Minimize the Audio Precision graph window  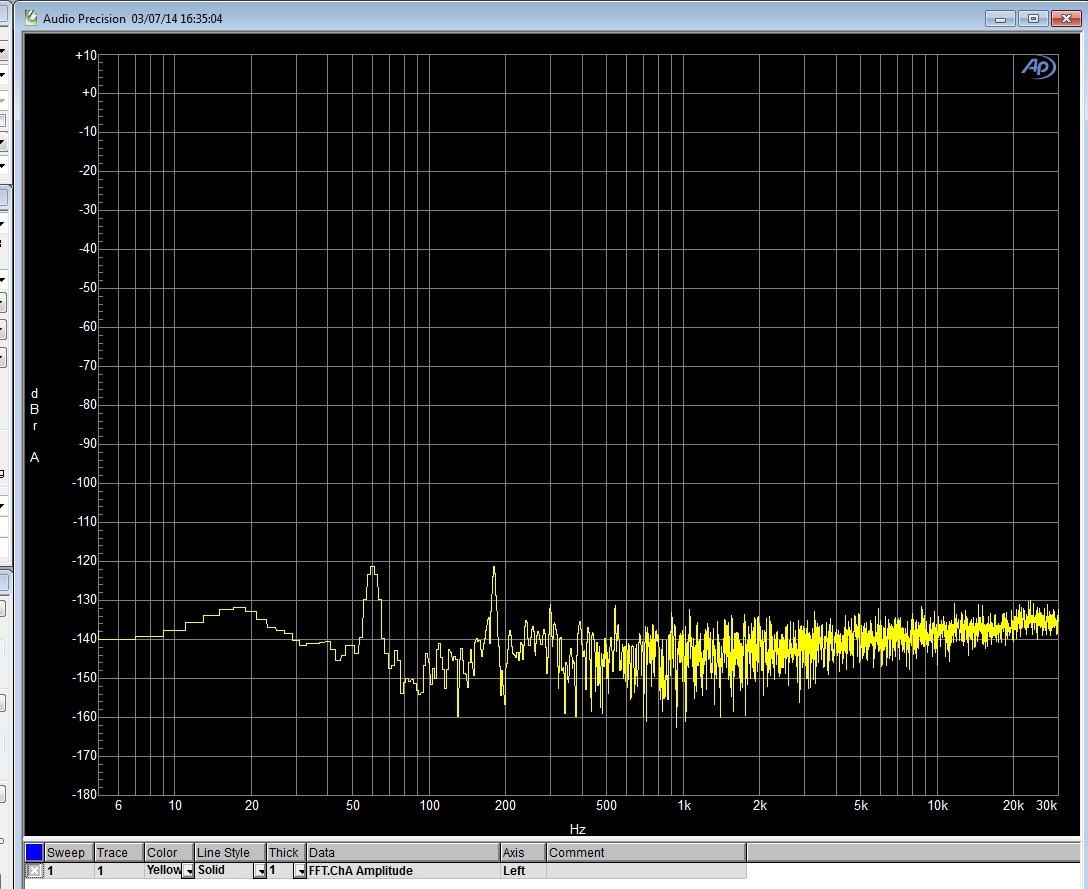pyautogui.click(x=1001, y=19)
